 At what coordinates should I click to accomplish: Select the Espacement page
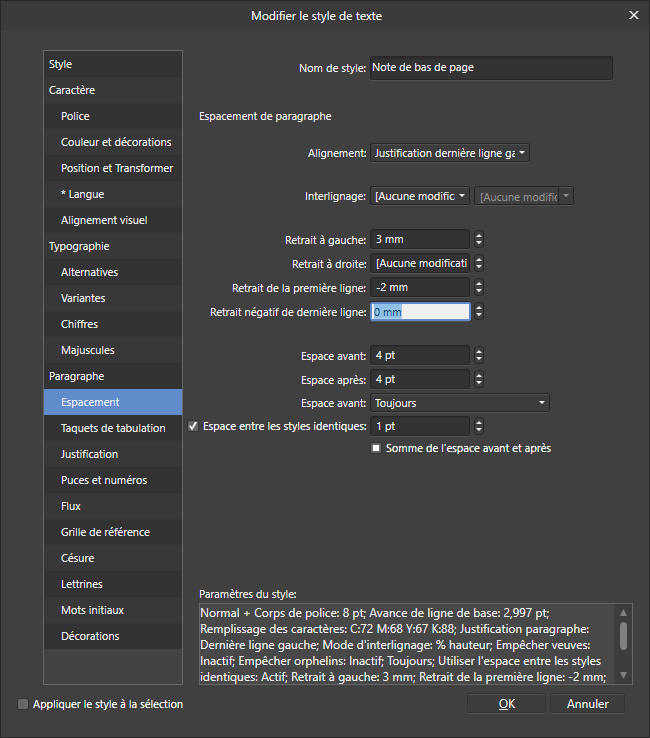click(113, 402)
